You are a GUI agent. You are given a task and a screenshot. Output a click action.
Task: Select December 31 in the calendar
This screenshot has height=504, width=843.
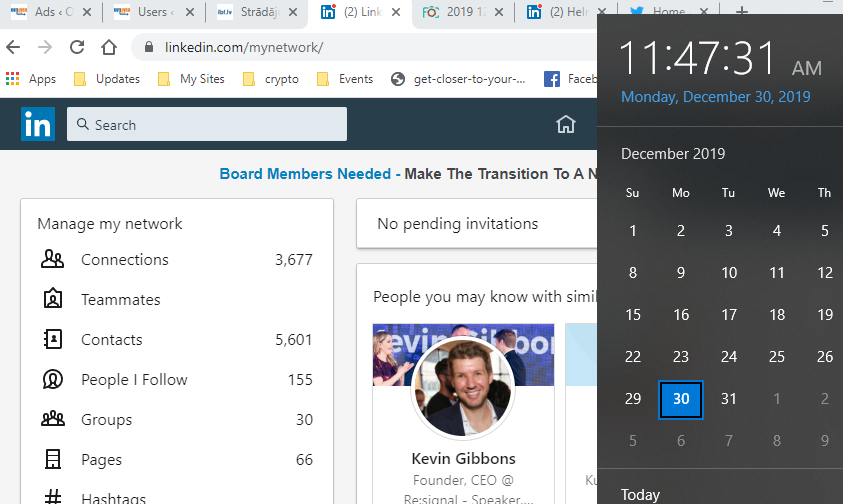[729, 399]
